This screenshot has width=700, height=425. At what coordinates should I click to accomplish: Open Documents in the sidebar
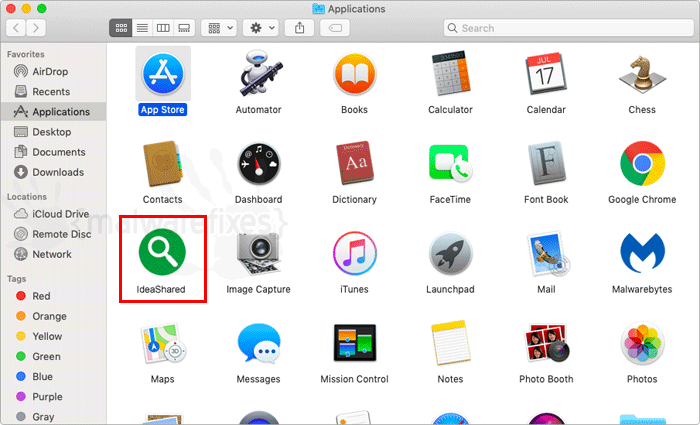pyautogui.click(x=54, y=152)
